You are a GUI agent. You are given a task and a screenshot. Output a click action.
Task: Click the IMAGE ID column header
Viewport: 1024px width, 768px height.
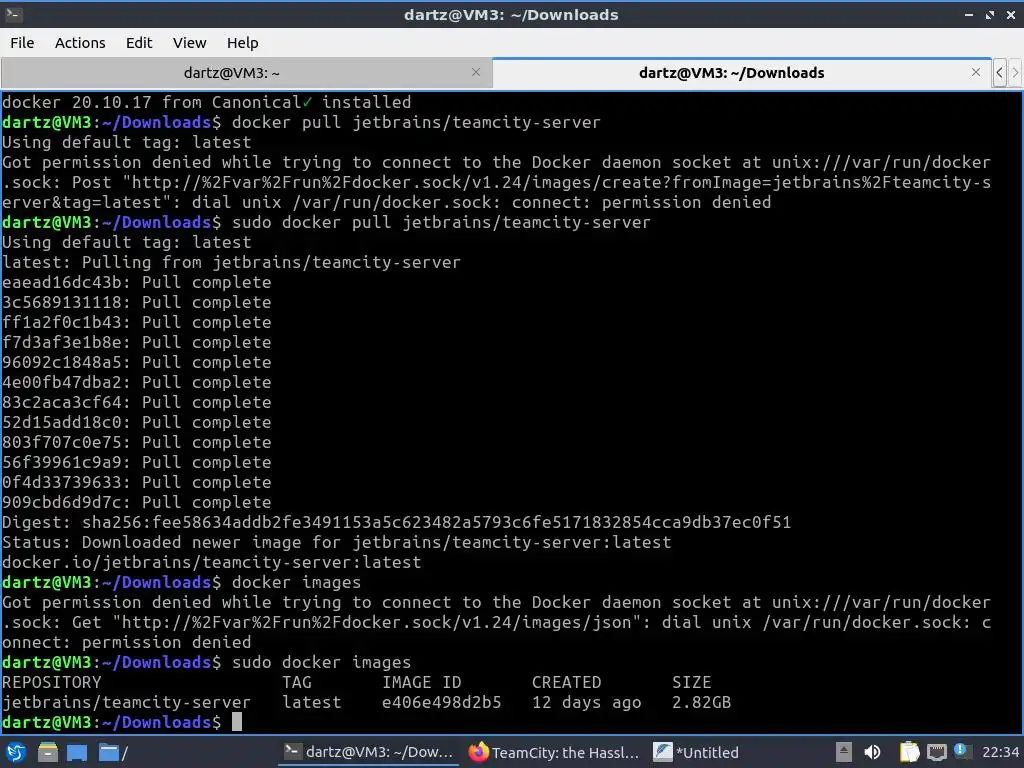422,682
